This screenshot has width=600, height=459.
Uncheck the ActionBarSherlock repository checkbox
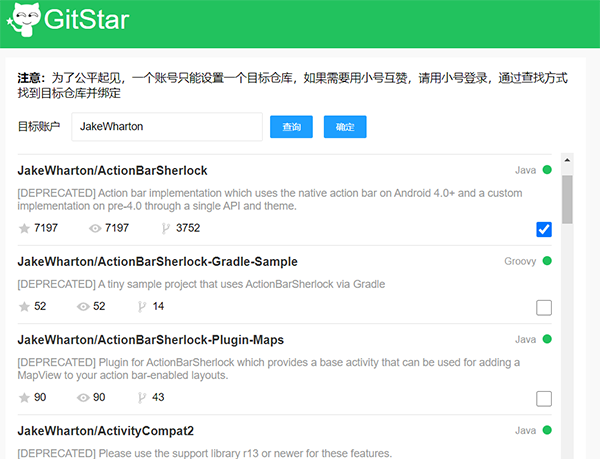click(544, 230)
